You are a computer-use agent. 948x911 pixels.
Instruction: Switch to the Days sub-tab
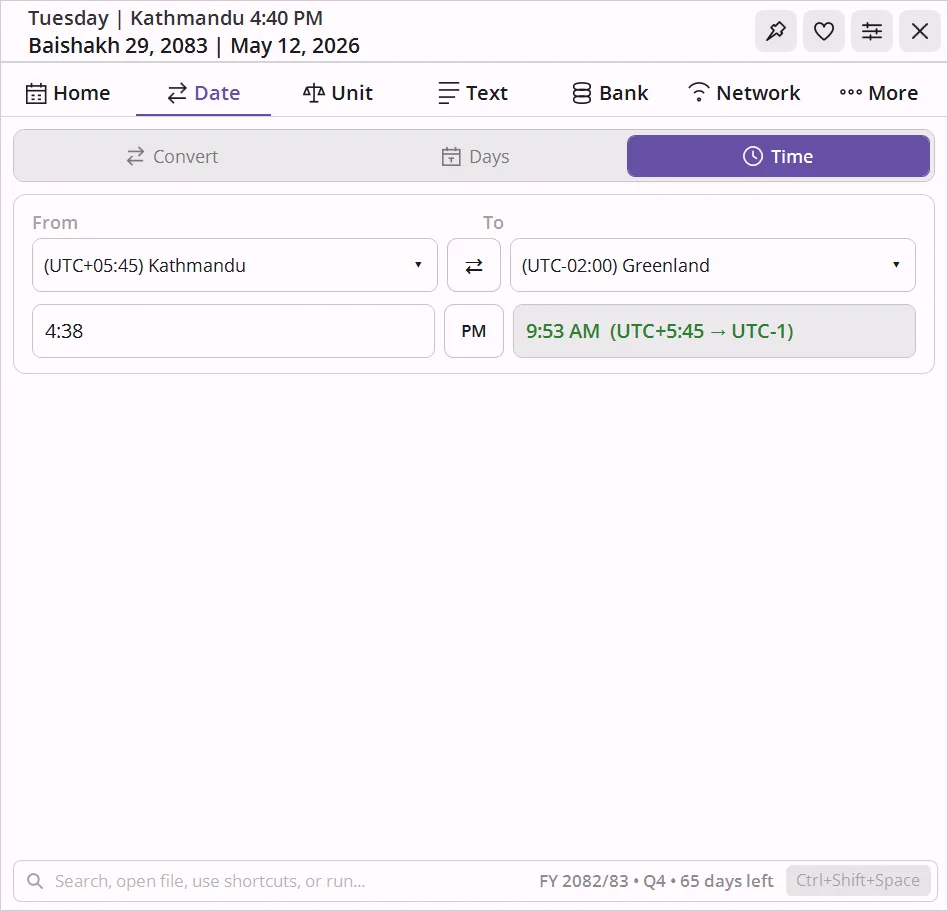[475, 157]
